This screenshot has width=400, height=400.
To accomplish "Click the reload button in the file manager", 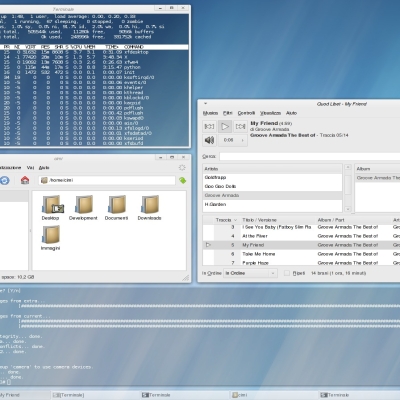I will [x=4, y=180].
